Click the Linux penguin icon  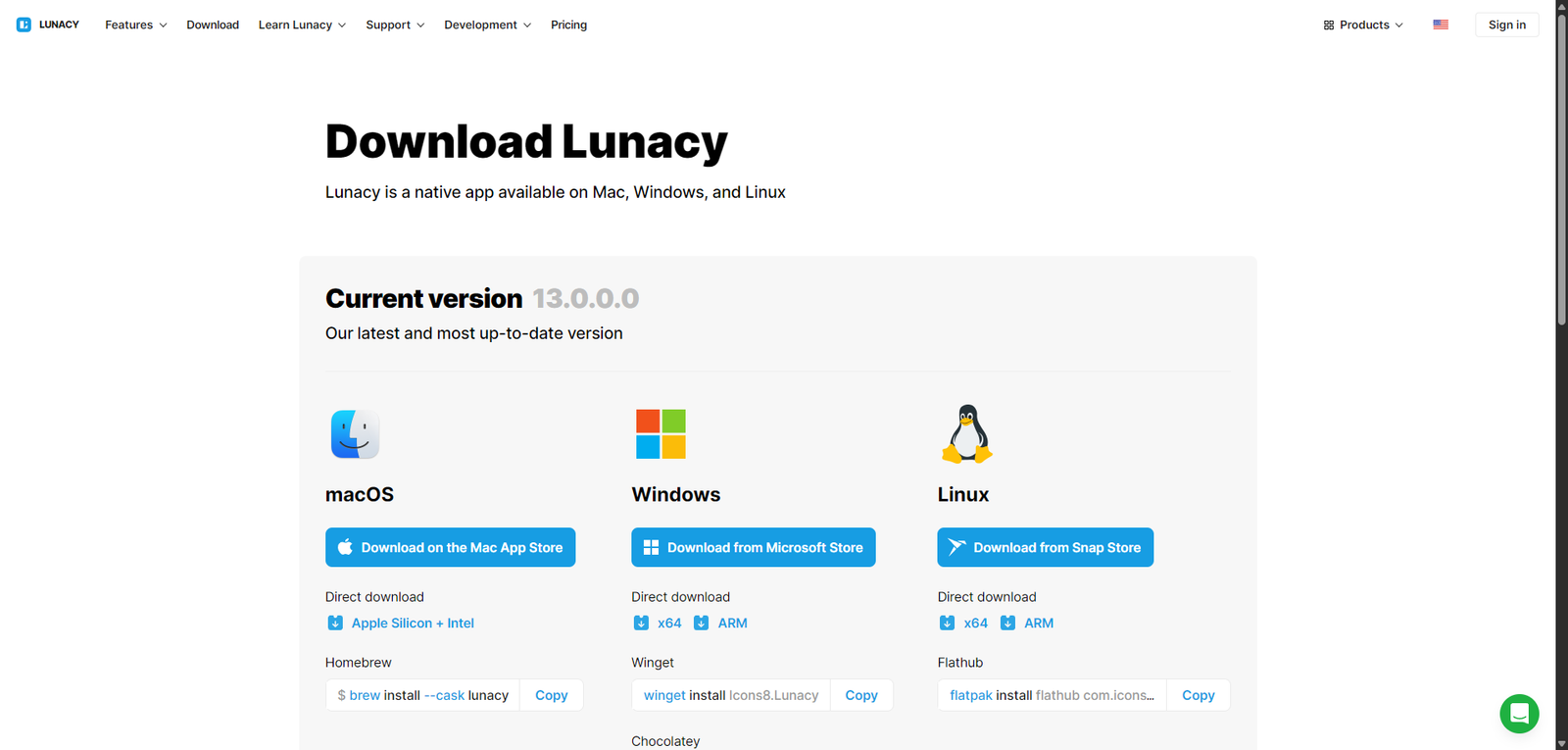[x=966, y=434]
